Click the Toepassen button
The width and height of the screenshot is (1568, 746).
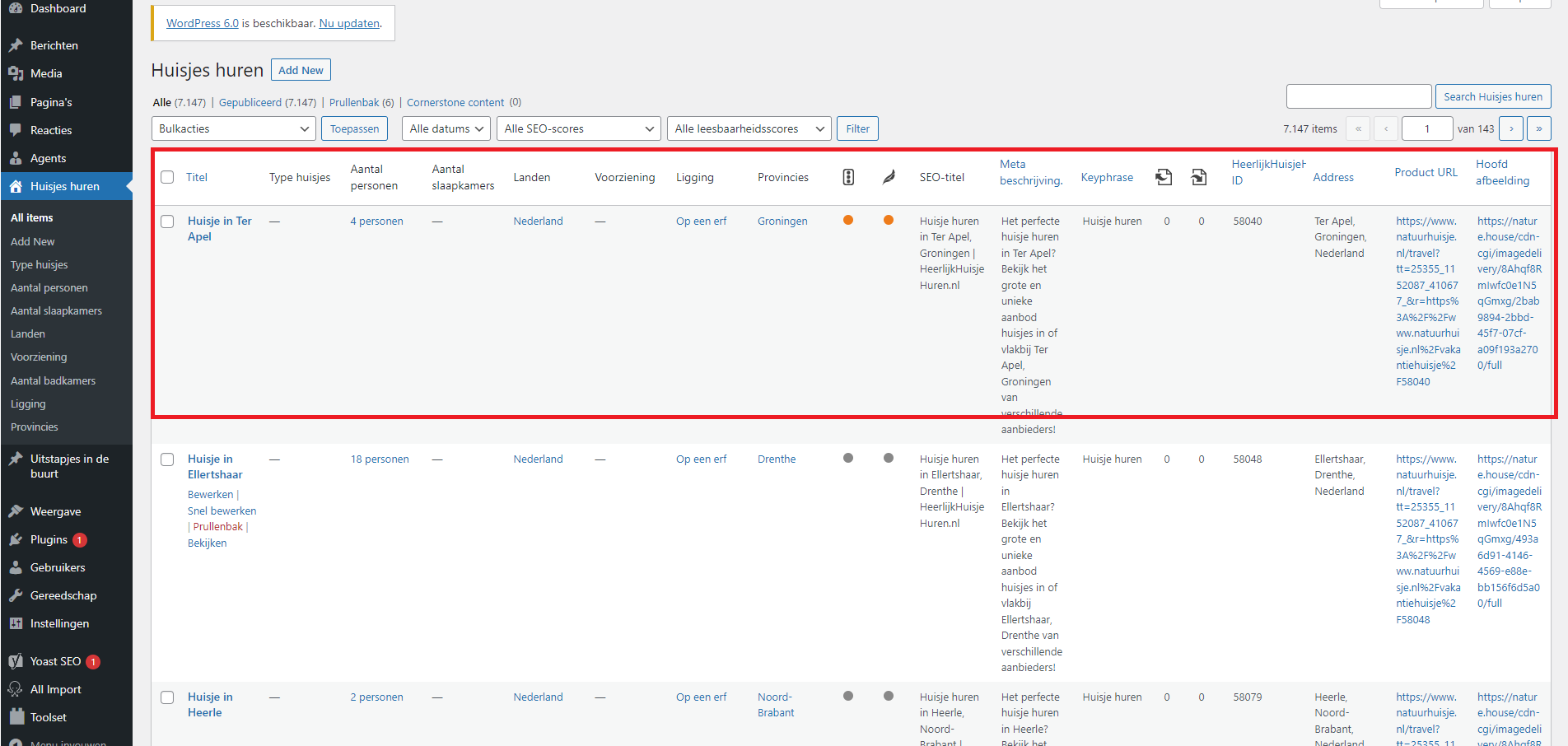tap(354, 128)
